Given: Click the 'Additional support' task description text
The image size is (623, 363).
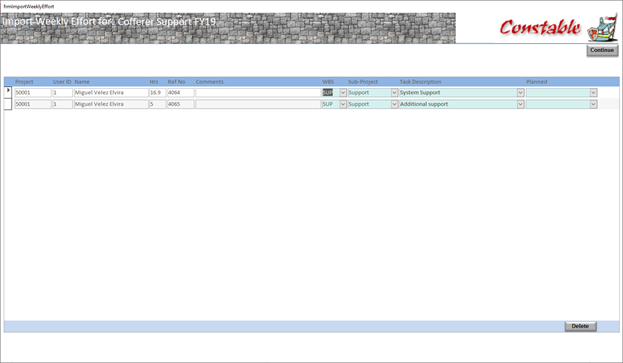Looking at the screenshot, I should tap(424, 104).
